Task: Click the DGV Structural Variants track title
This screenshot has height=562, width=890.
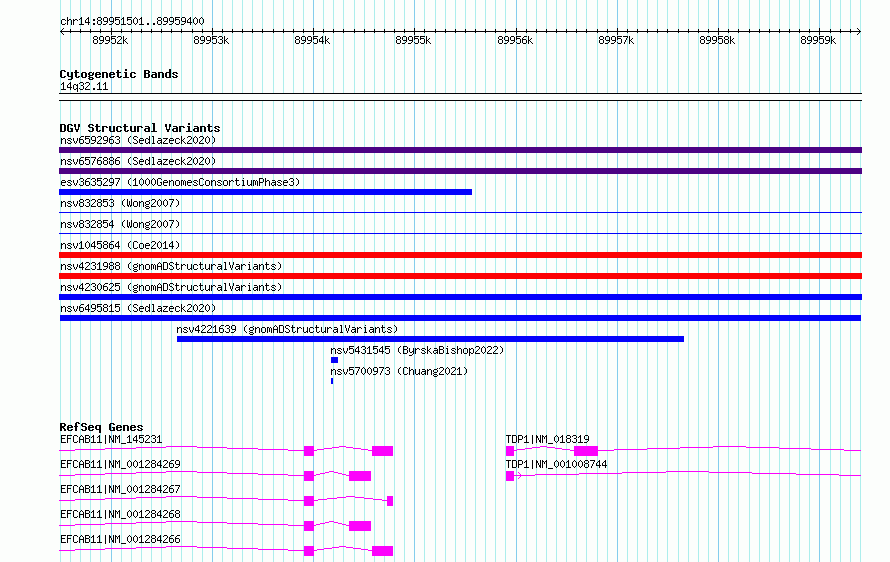Action: tap(140, 128)
